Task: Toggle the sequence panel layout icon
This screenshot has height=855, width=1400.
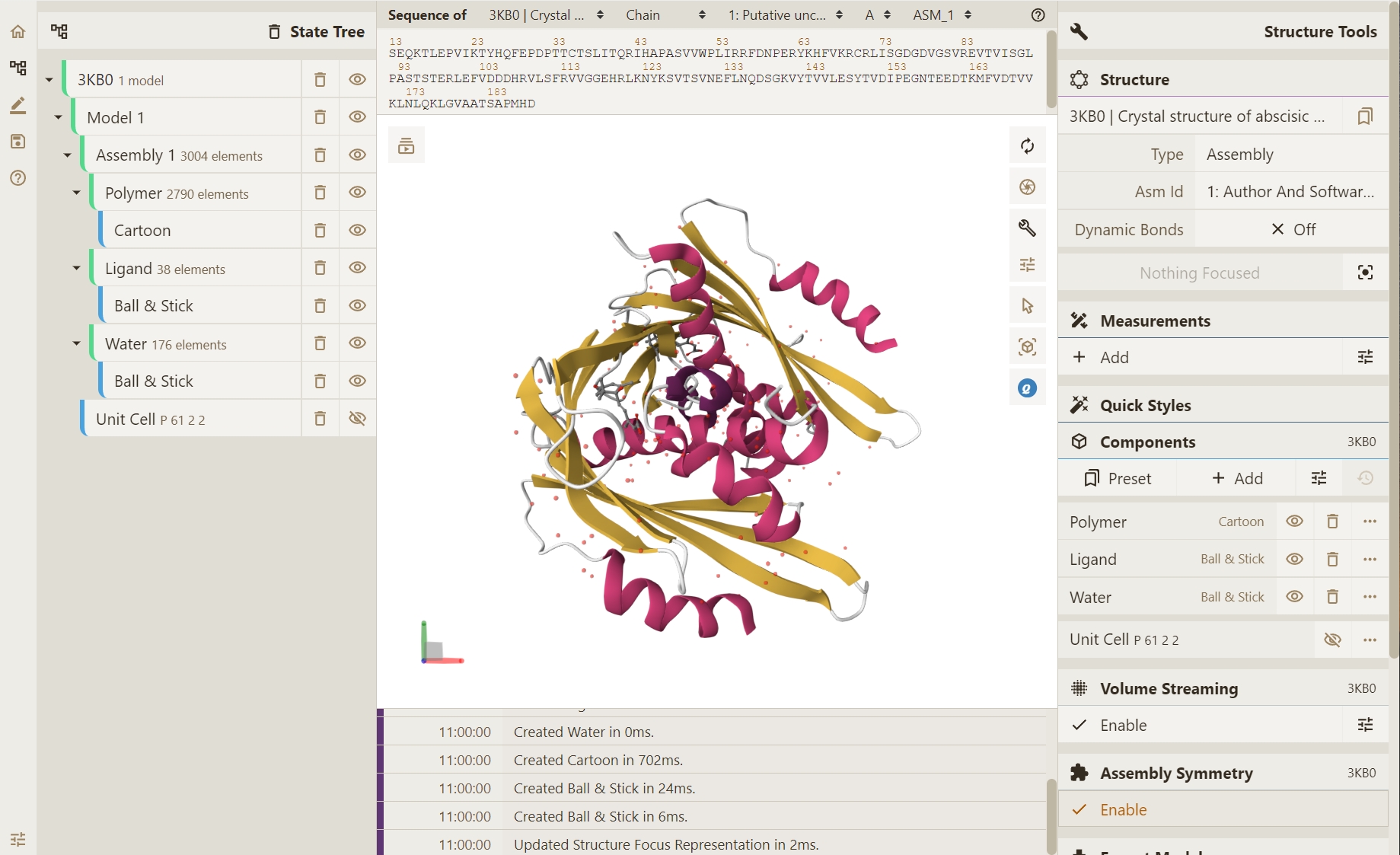Action: pyautogui.click(x=407, y=145)
